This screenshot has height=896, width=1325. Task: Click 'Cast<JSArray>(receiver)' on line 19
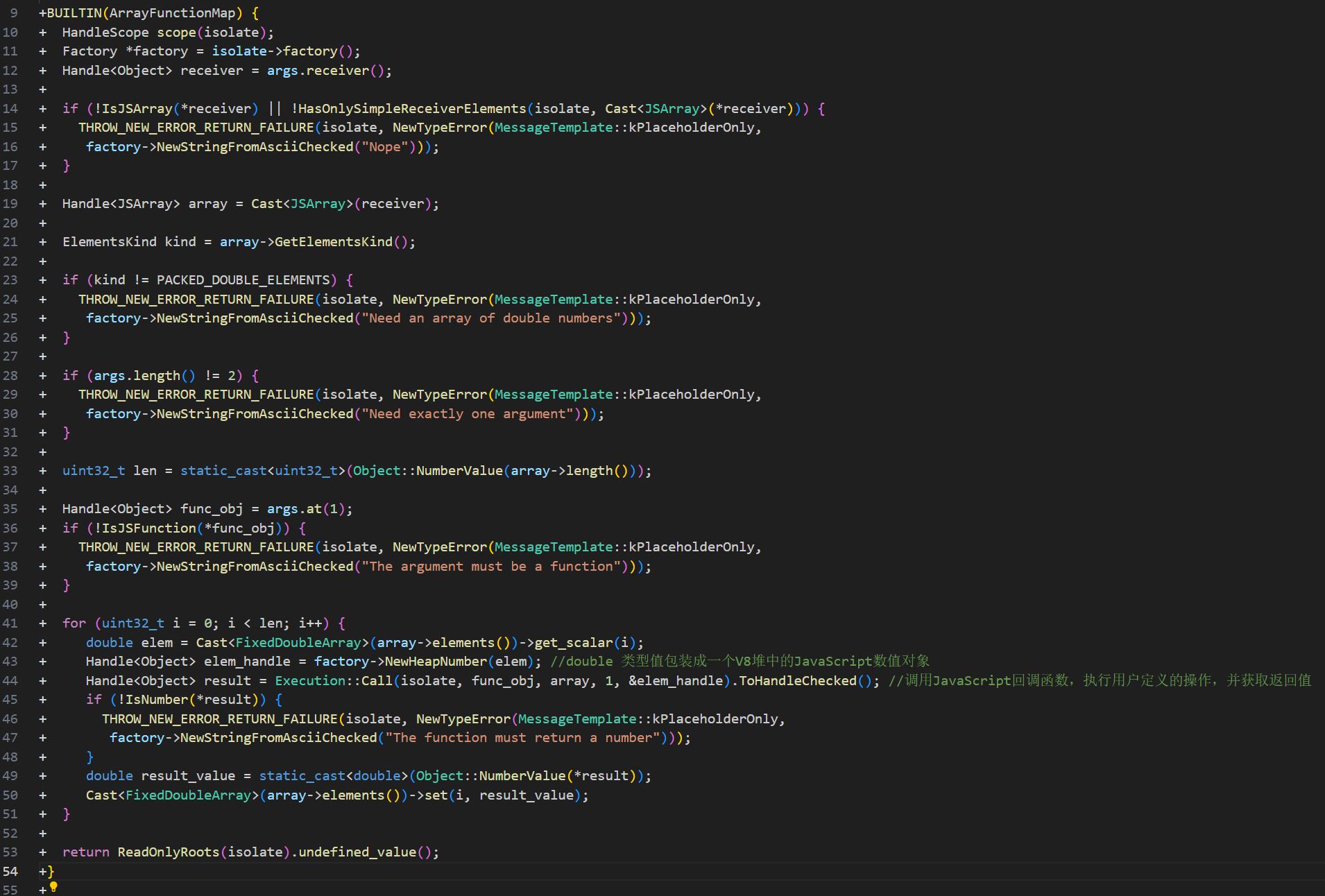pyautogui.click(x=341, y=204)
